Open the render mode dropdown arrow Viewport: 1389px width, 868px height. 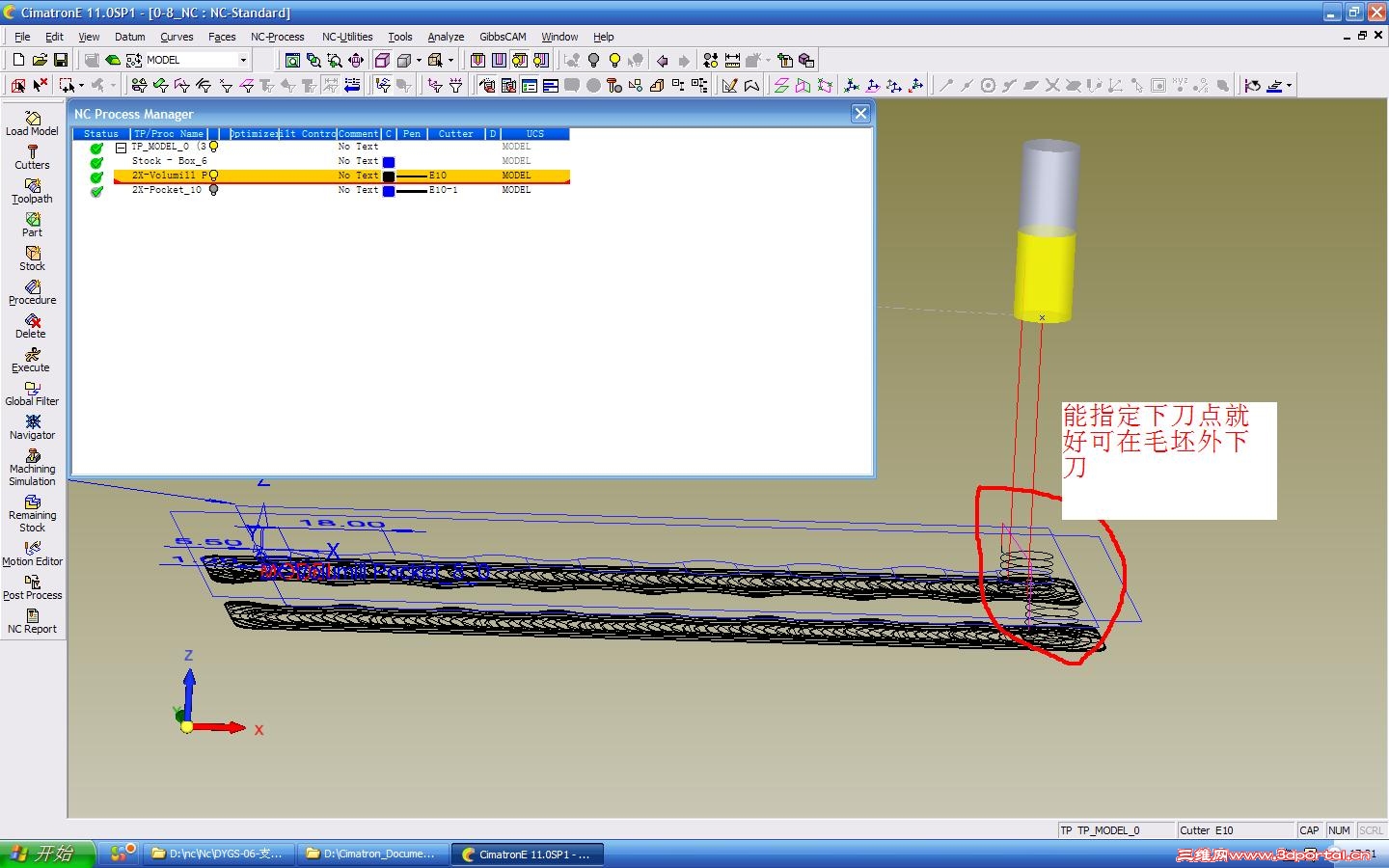pyautogui.click(x=419, y=60)
